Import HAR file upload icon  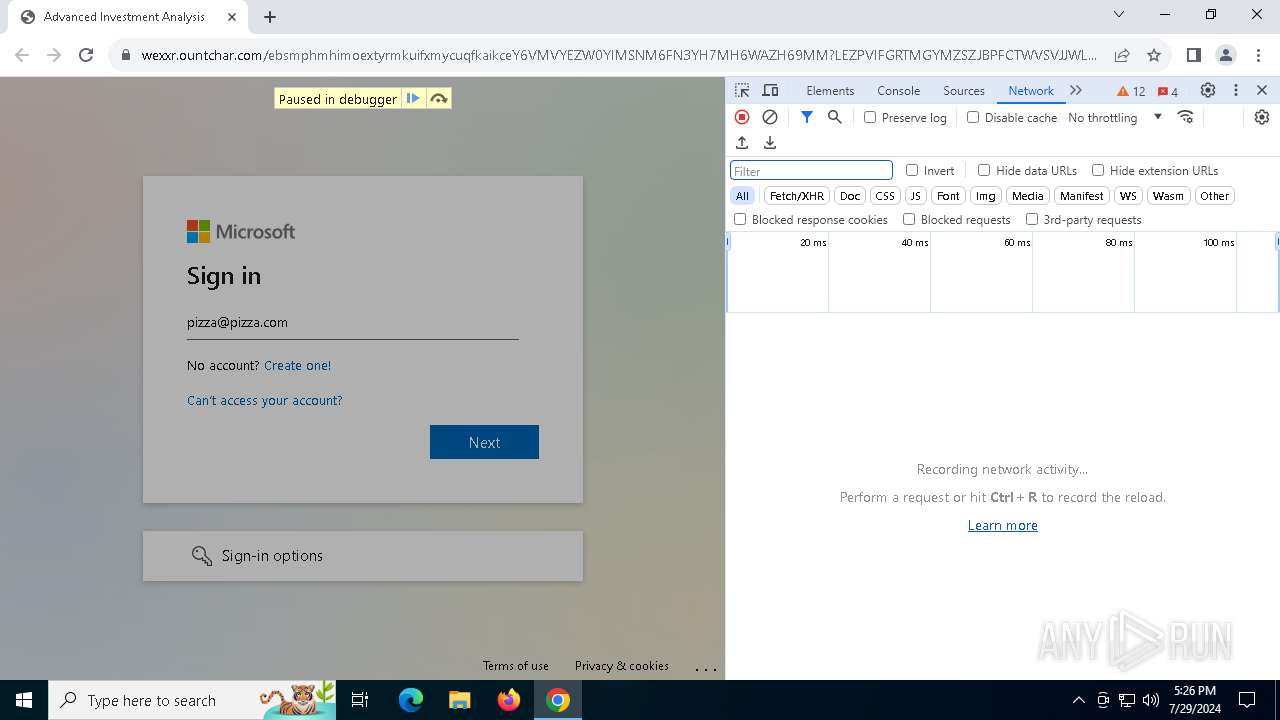(742, 143)
